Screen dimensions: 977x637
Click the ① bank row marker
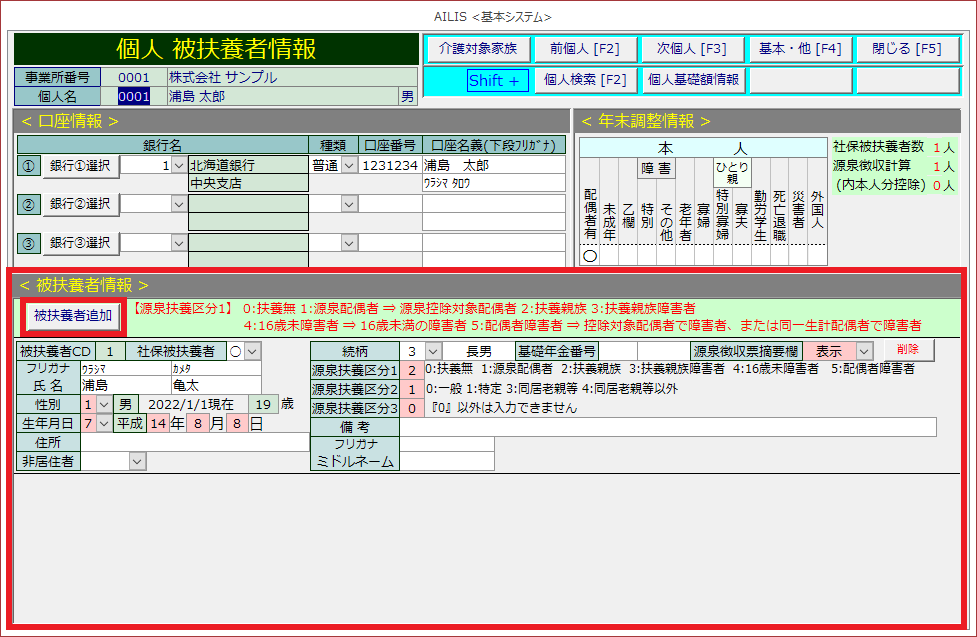(29, 166)
